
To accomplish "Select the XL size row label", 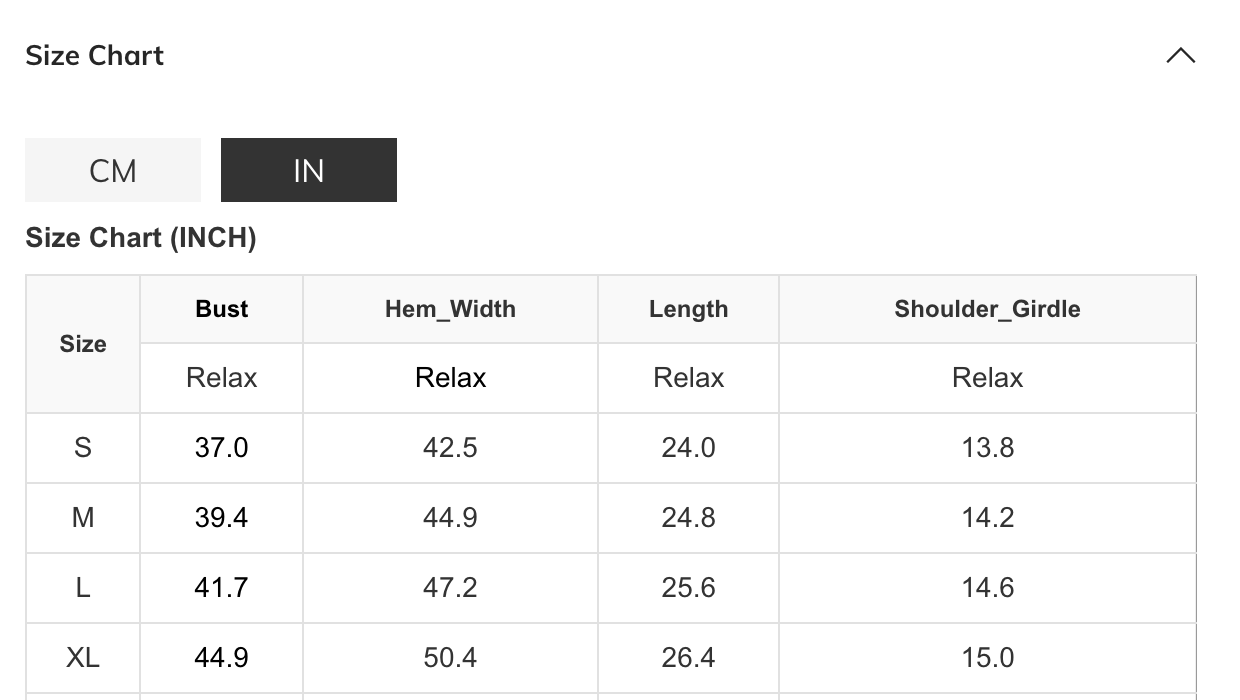I will pos(83,658).
